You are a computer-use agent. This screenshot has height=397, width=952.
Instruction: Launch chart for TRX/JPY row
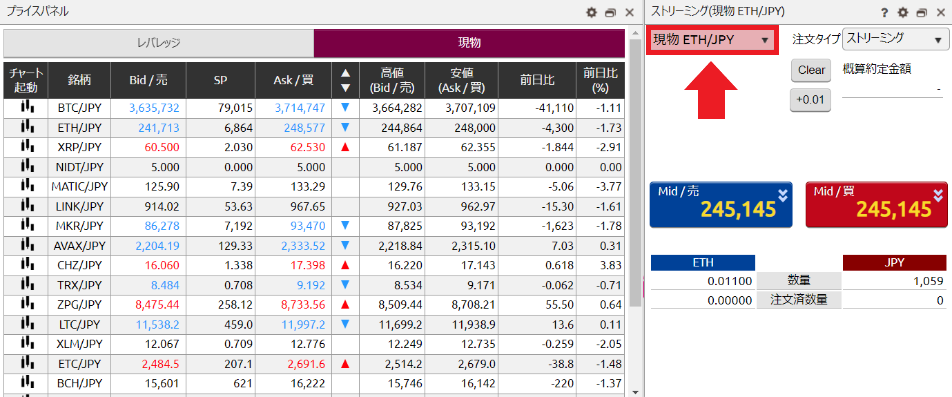(x=26, y=284)
